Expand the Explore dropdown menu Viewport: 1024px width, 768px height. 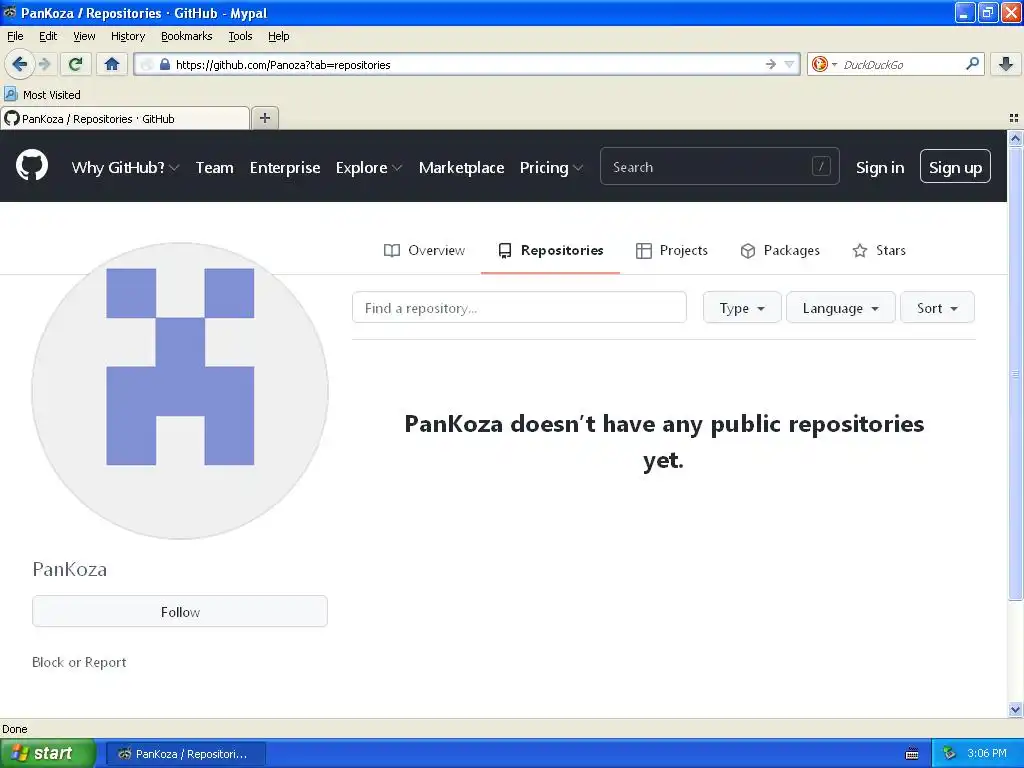[369, 168]
